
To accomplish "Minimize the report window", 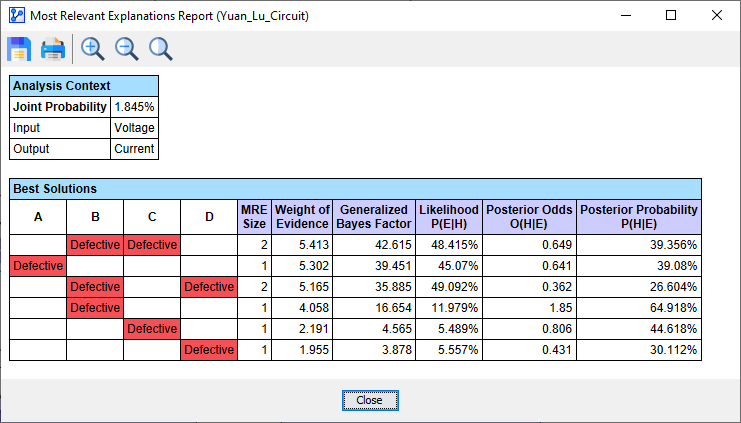I will pos(625,15).
